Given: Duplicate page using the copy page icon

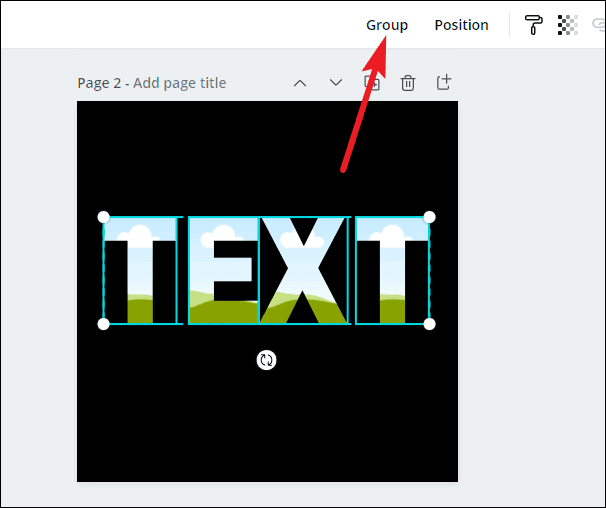Looking at the screenshot, I should tap(372, 83).
